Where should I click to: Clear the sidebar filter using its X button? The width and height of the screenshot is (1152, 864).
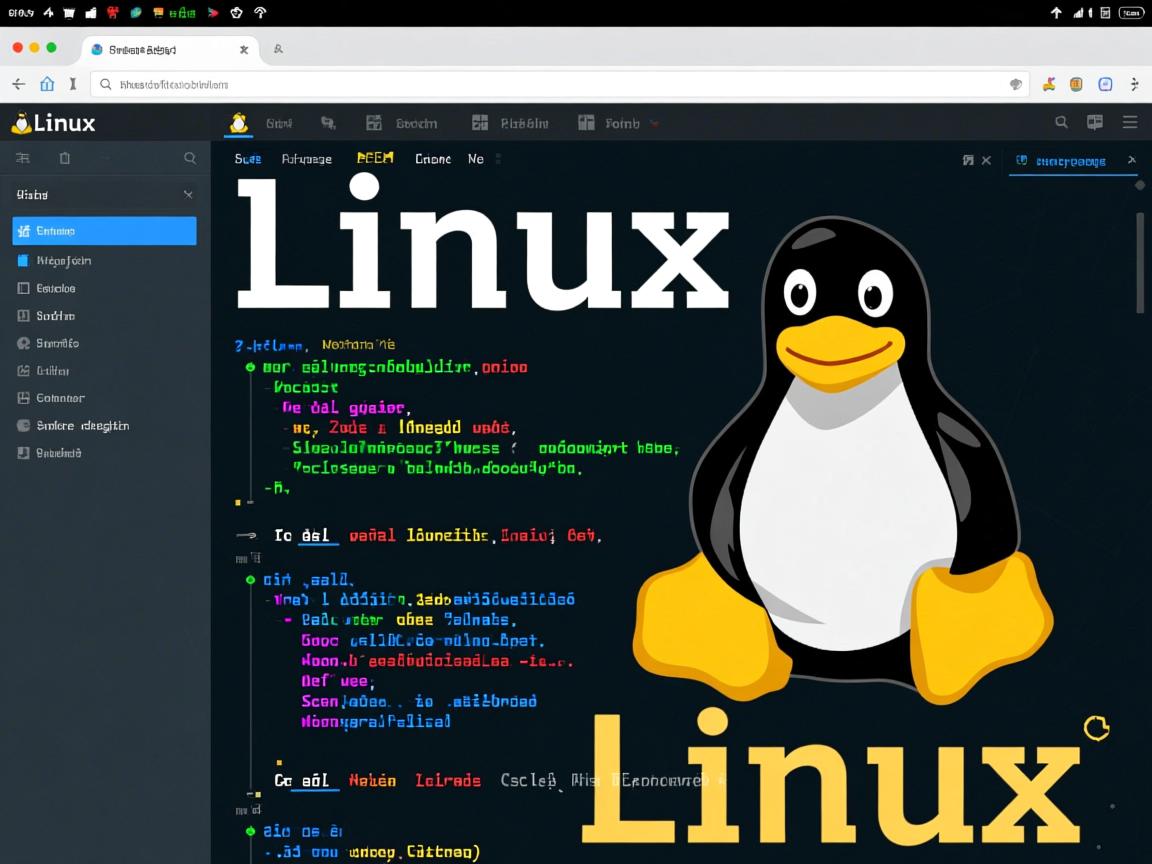[188, 194]
